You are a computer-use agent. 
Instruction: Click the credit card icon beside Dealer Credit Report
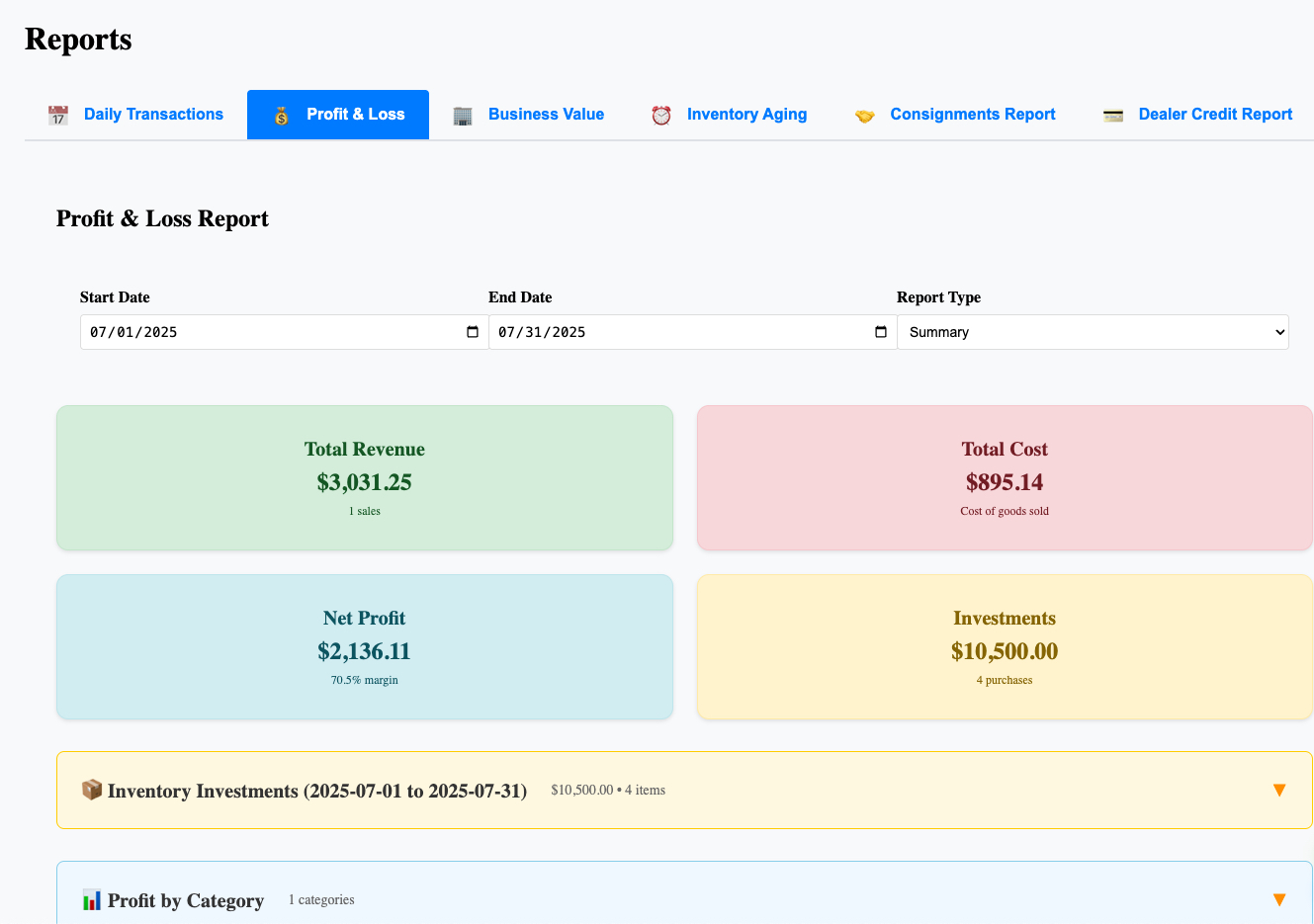pos(1113,116)
